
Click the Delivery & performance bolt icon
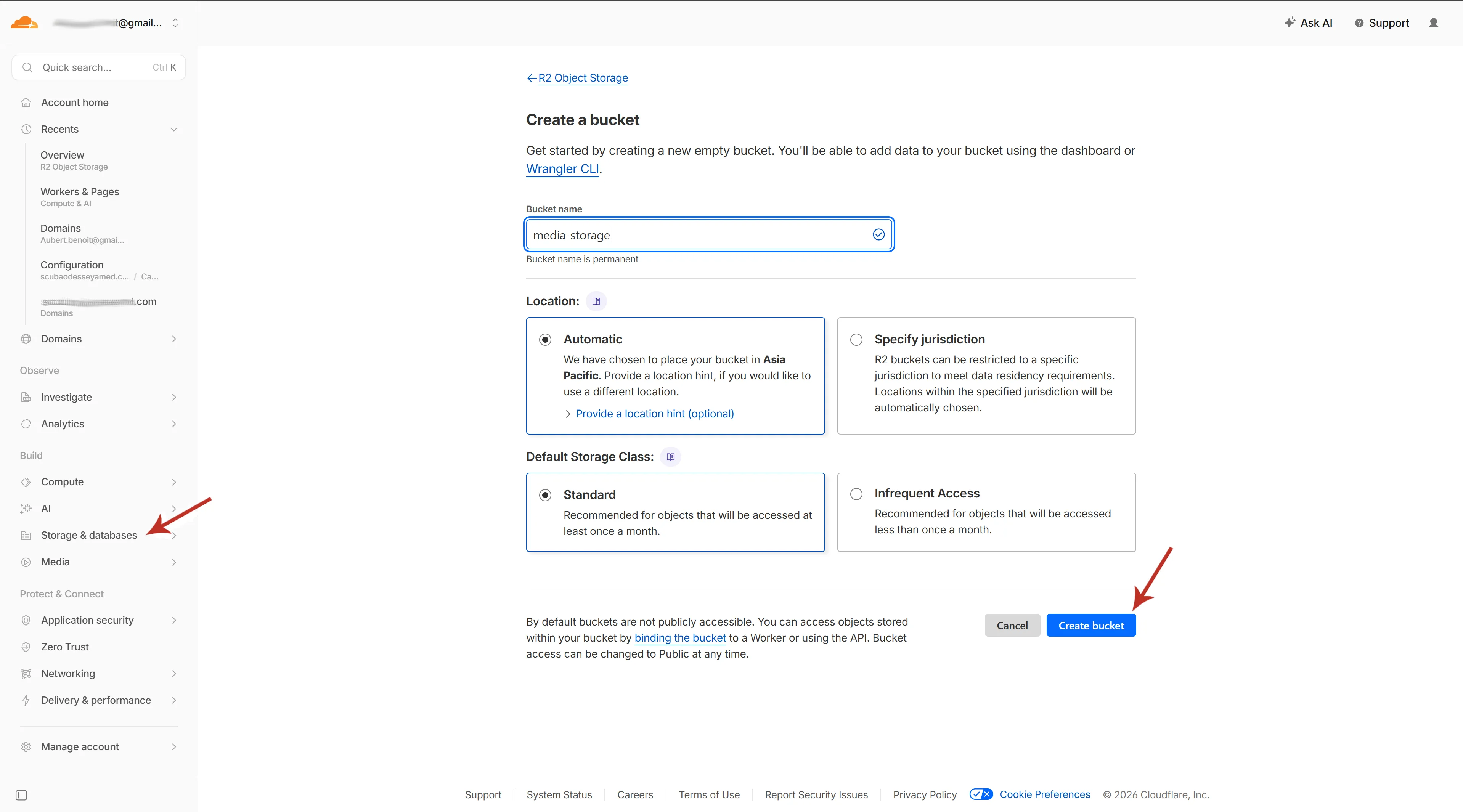pyautogui.click(x=26, y=700)
